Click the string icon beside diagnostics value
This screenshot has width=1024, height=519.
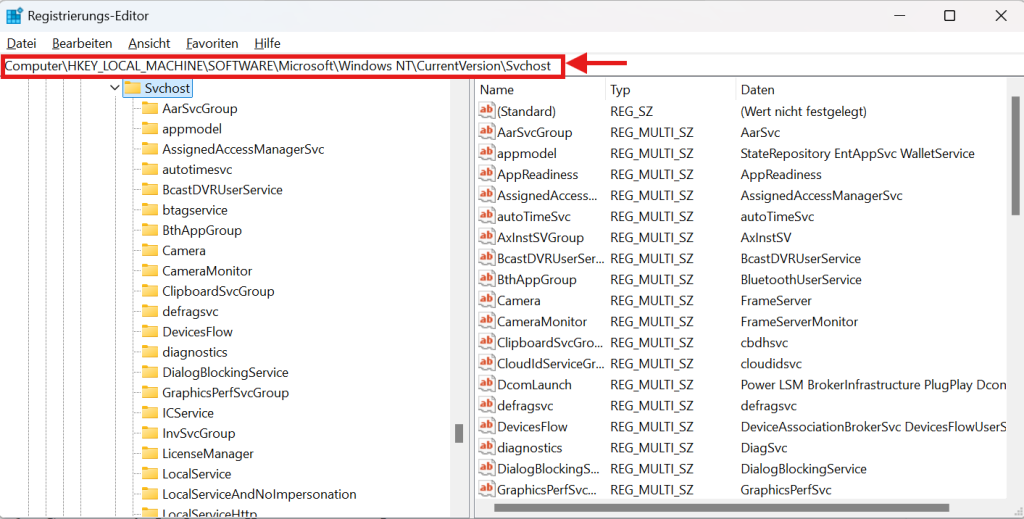tap(486, 447)
